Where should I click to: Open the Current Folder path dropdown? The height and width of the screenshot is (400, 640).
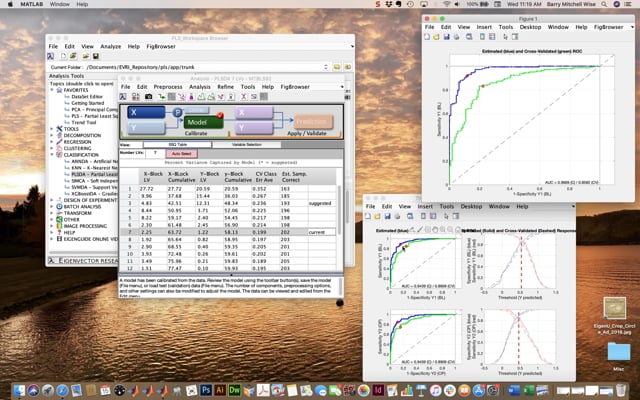pyautogui.click(x=326, y=67)
